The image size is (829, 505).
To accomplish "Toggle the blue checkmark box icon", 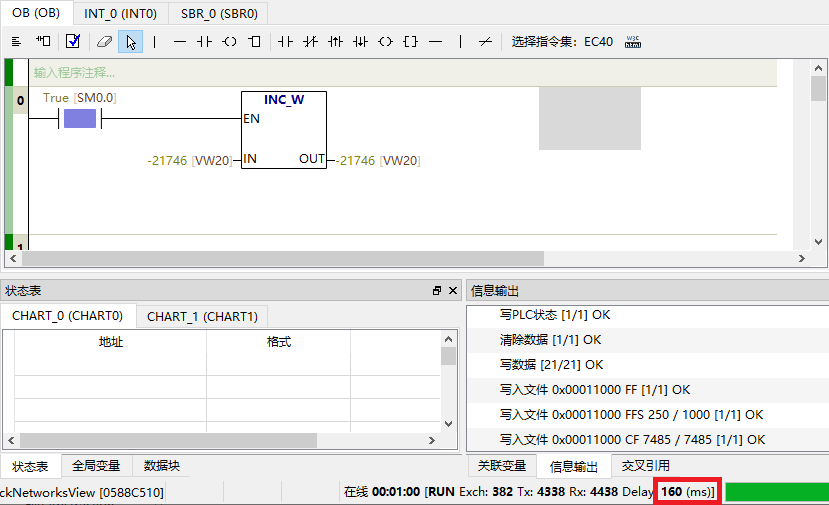I will tap(72, 42).
